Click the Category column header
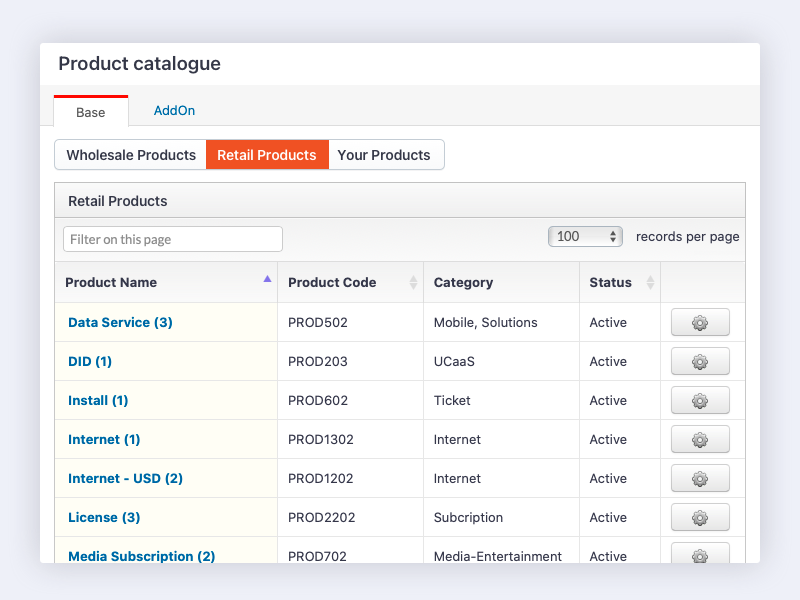The width and height of the screenshot is (800, 600). (502, 282)
